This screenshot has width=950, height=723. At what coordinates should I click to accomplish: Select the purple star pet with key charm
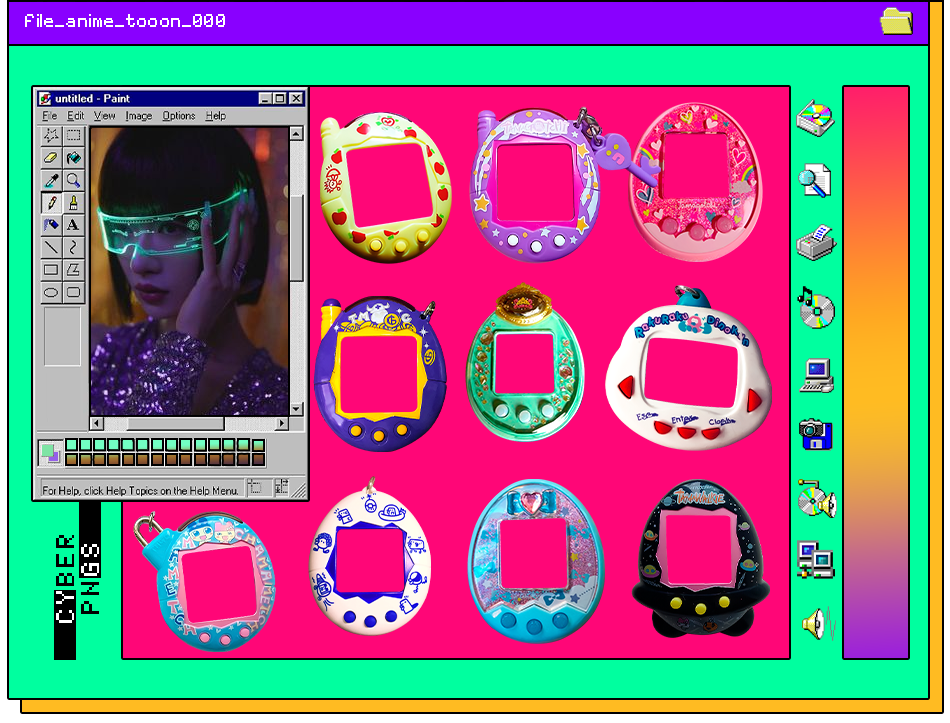tap(536, 185)
